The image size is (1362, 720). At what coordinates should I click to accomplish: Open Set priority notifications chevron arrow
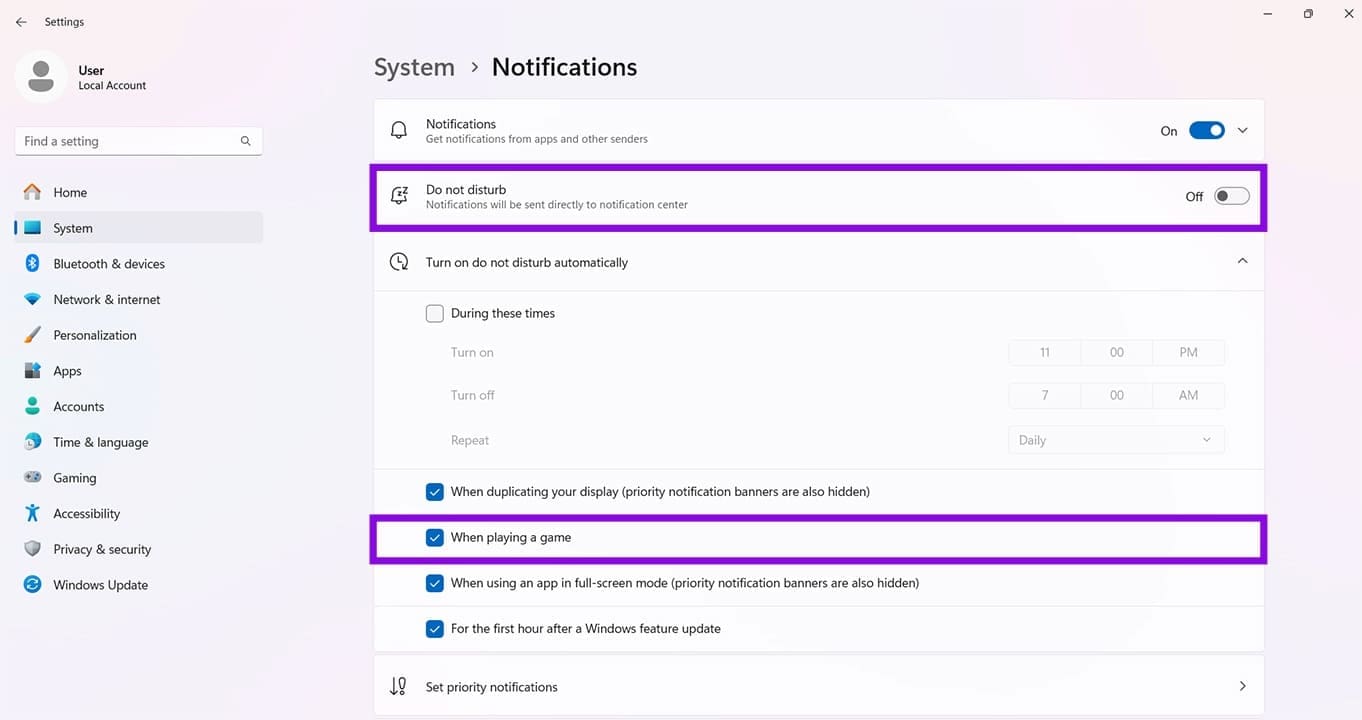[1243, 686]
